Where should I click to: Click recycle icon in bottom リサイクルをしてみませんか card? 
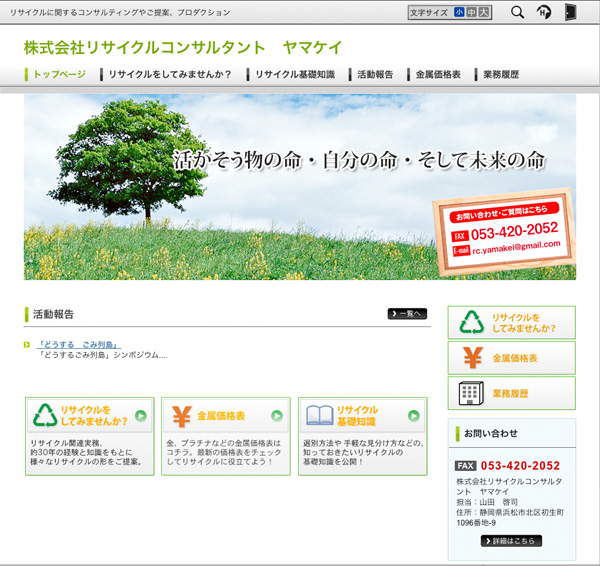coord(45,416)
